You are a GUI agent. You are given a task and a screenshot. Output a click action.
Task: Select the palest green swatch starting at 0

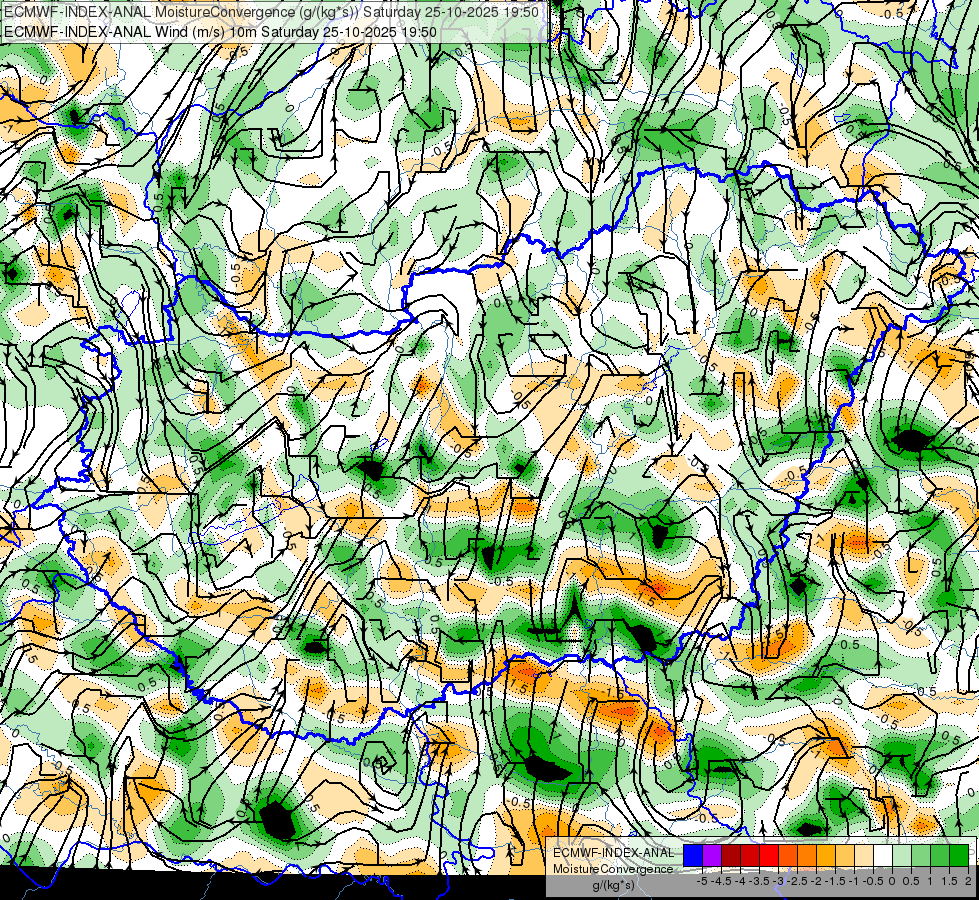(902, 855)
